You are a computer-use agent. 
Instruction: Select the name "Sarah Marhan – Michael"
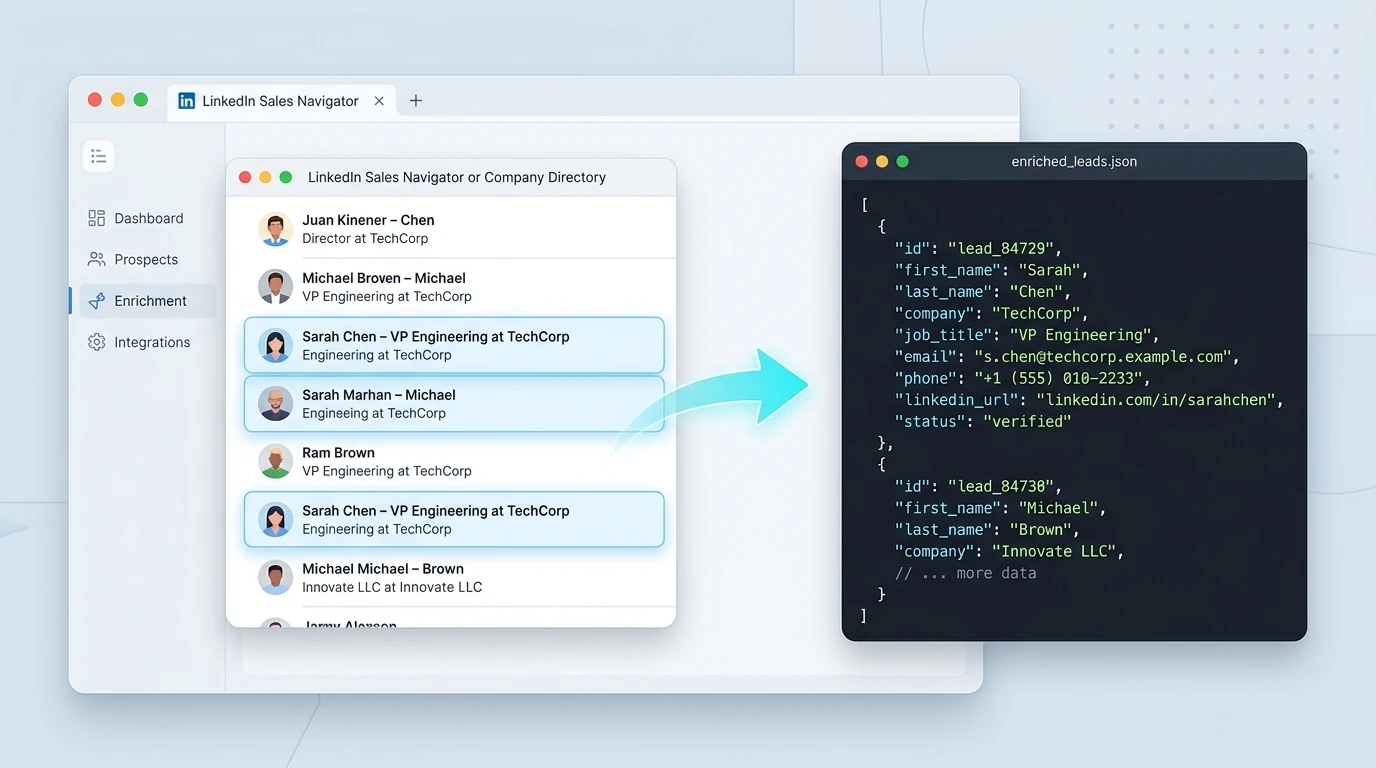tap(379, 395)
